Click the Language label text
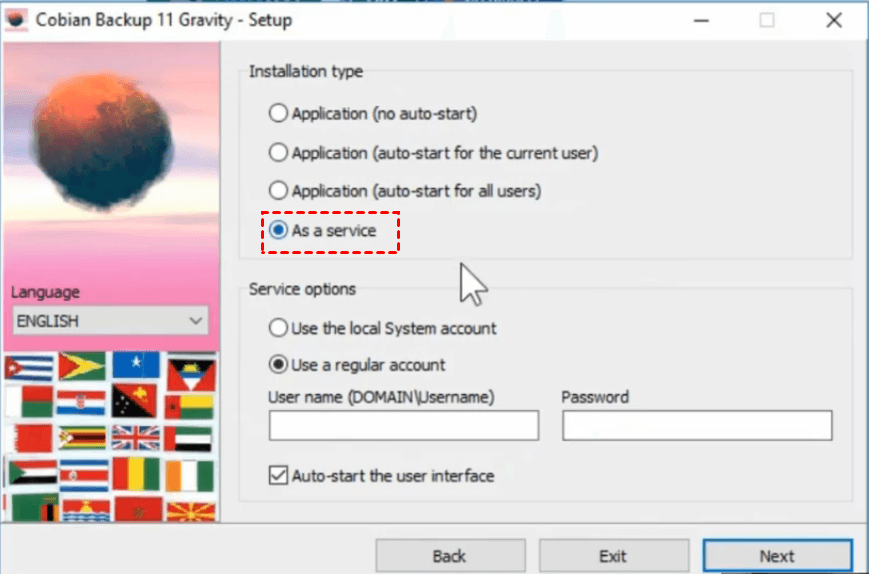Image resolution: width=869 pixels, height=574 pixels. coord(45,292)
